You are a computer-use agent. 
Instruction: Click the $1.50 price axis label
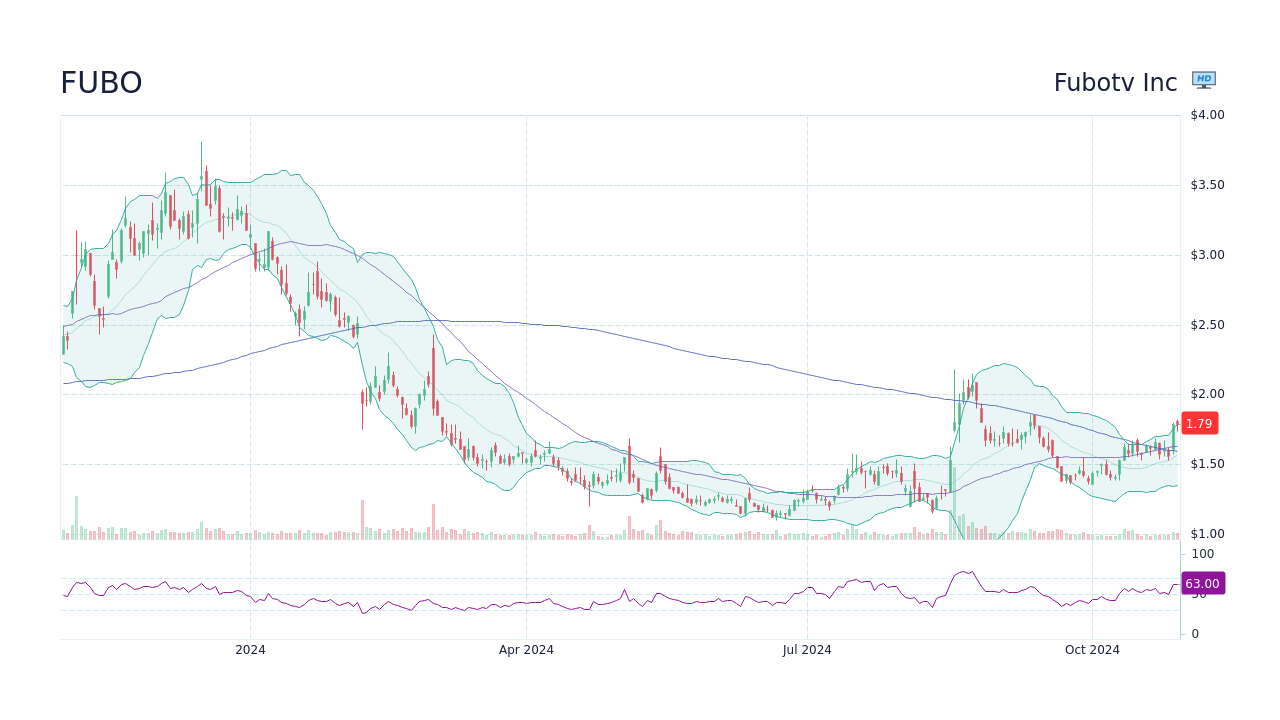pyautogui.click(x=1207, y=464)
